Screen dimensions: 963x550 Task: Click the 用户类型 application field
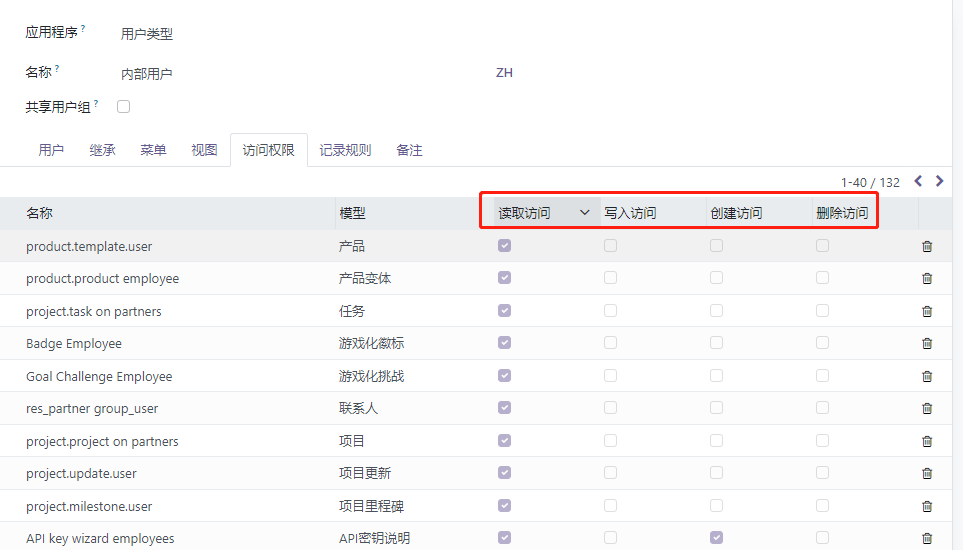tap(147, 34)
